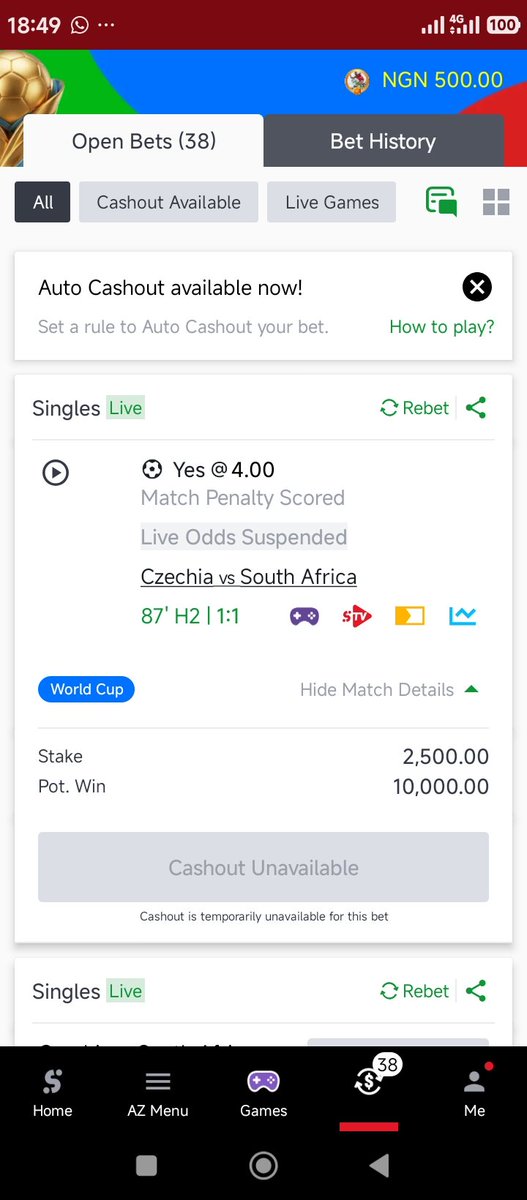View live match statistics chart icon
The image size is (527, 1200).
pyautogui.click(x=462, y=616)
